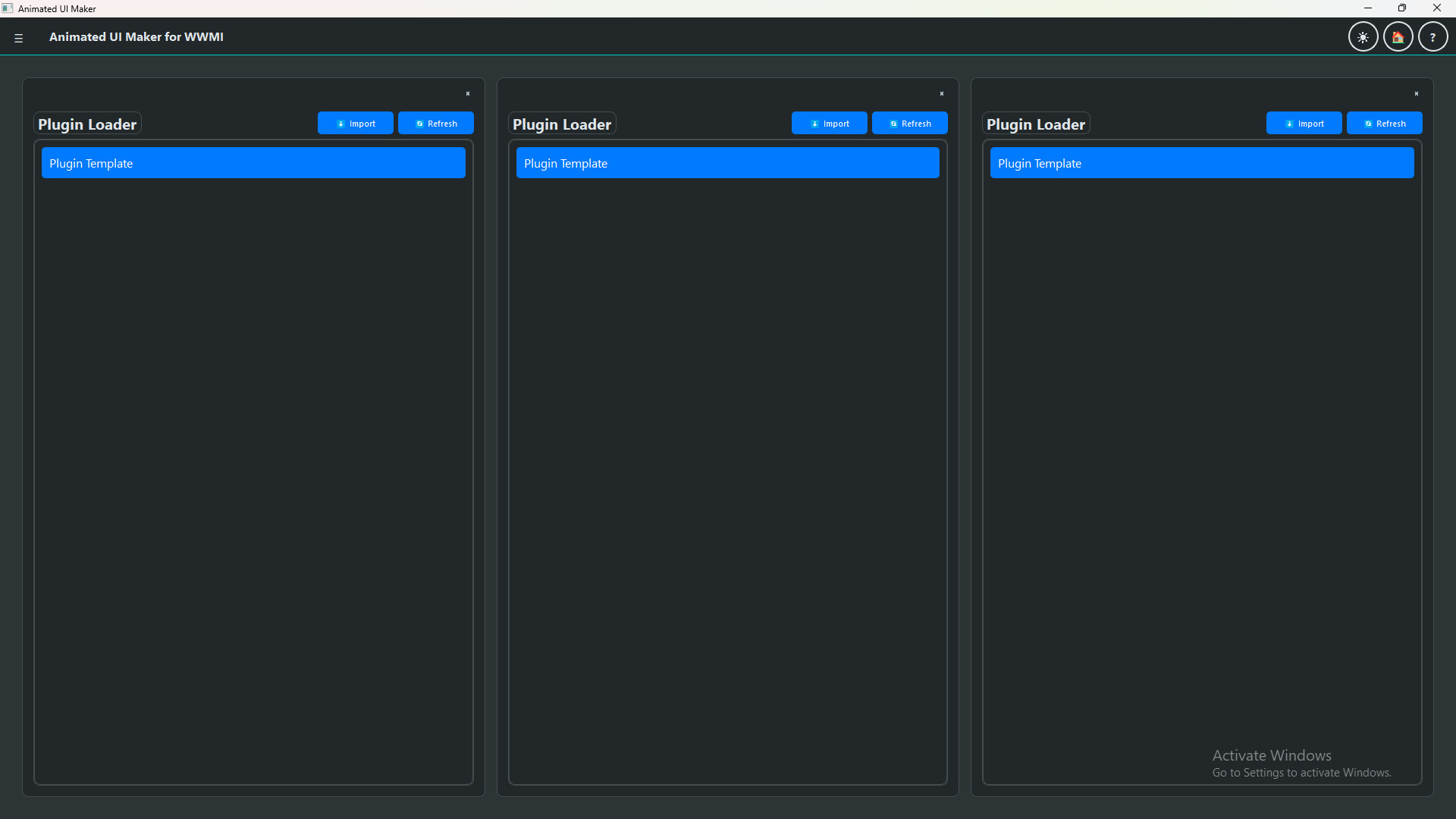Click the import arrow icon in the middle loader

pyautogui.click(x=814, y=123)
